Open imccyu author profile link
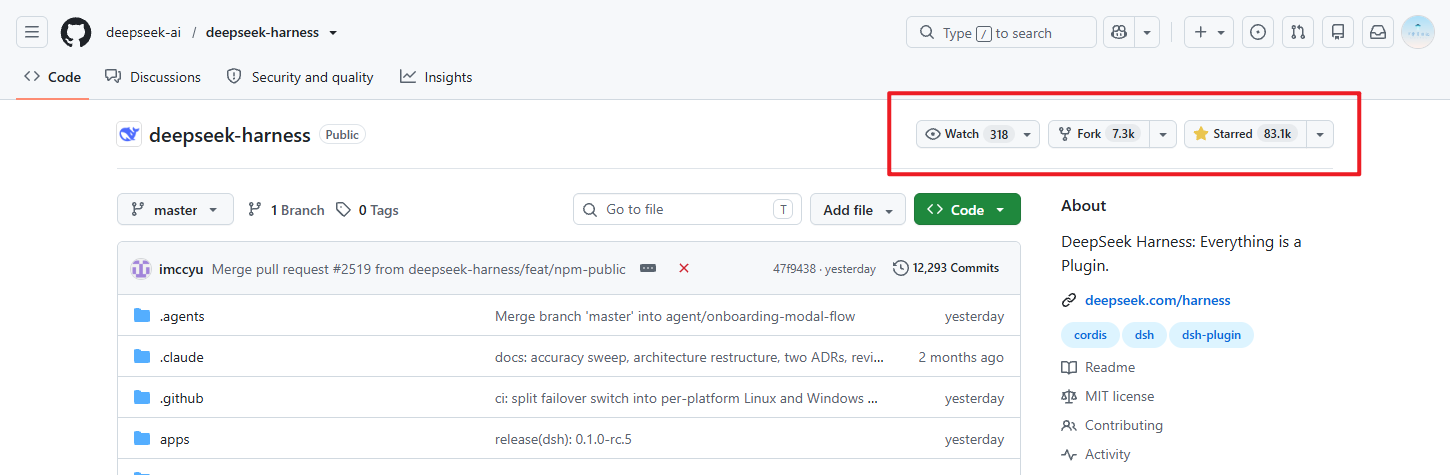 point(181,268)
